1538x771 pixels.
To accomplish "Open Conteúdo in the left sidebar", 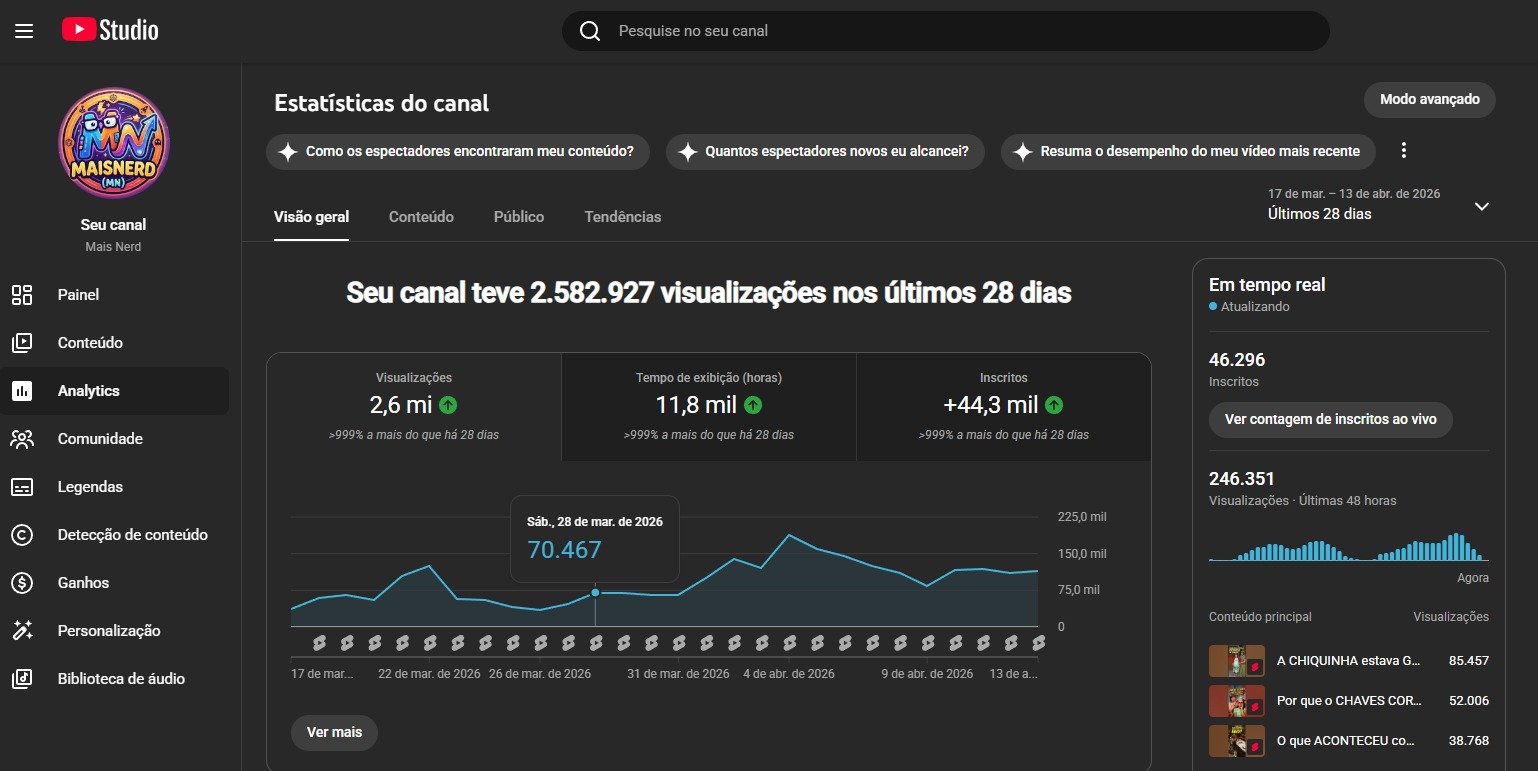I will click(90, 343).
